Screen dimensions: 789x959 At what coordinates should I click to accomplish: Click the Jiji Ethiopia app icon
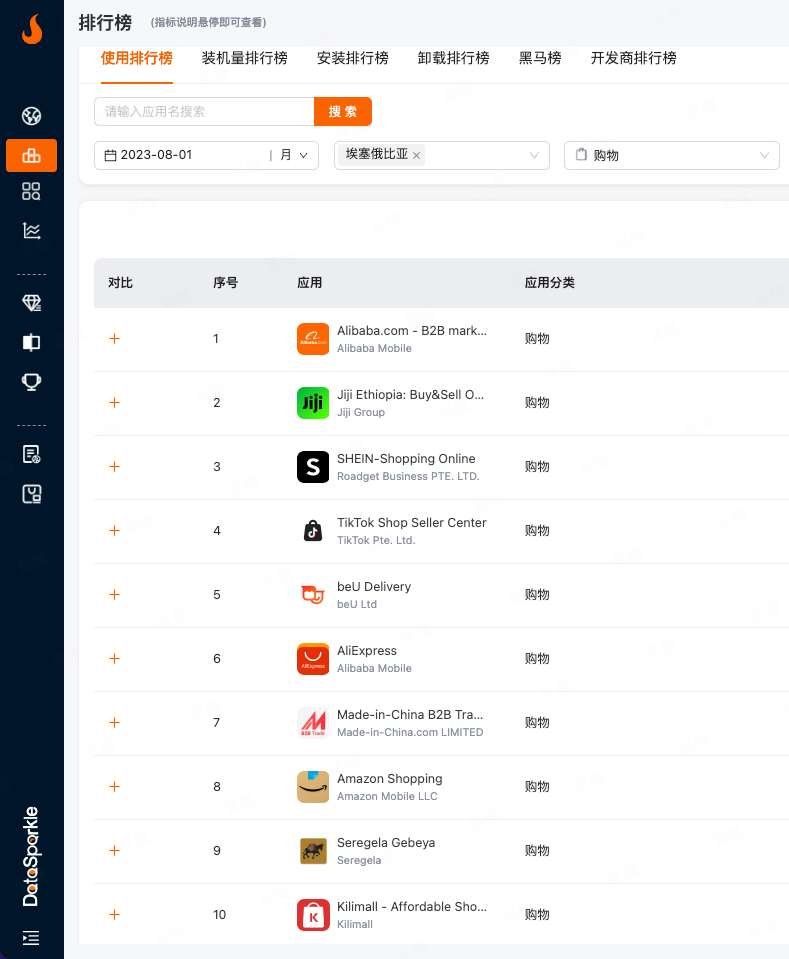313,403
